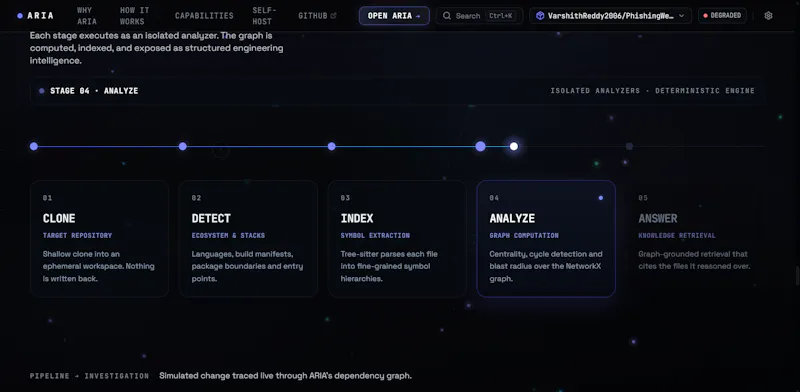
Task: Click the Isolated Analyzers · Deterministic Engine text
Action: (653, 91)
